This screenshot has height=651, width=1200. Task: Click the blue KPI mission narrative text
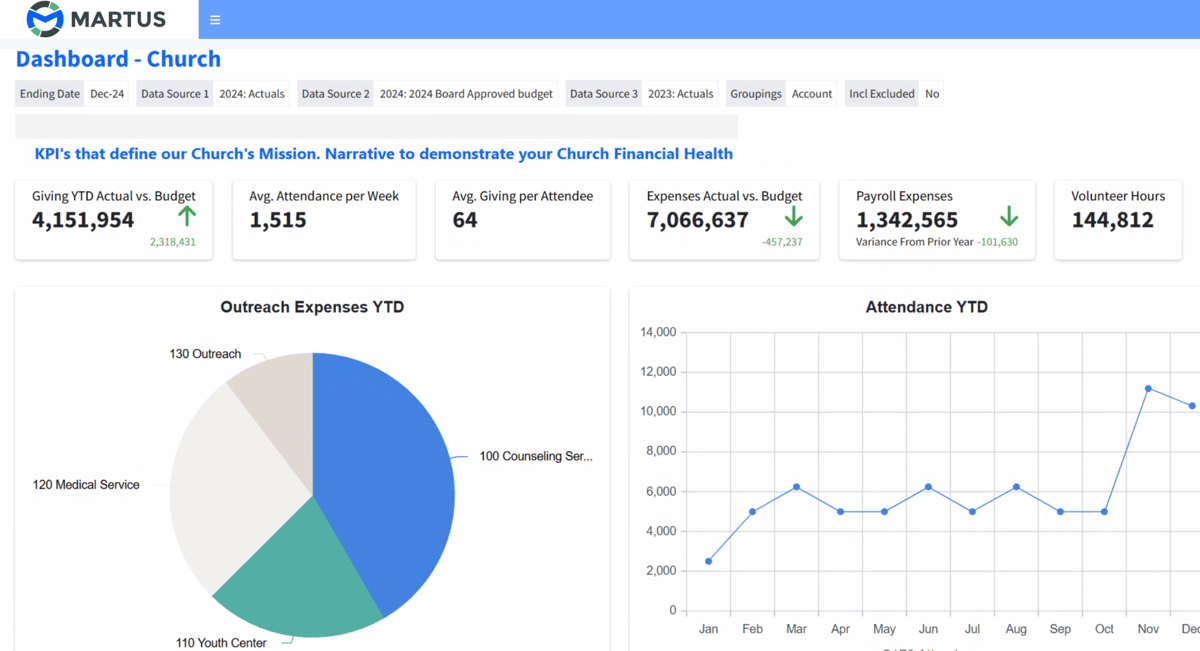tap(383, 153)
